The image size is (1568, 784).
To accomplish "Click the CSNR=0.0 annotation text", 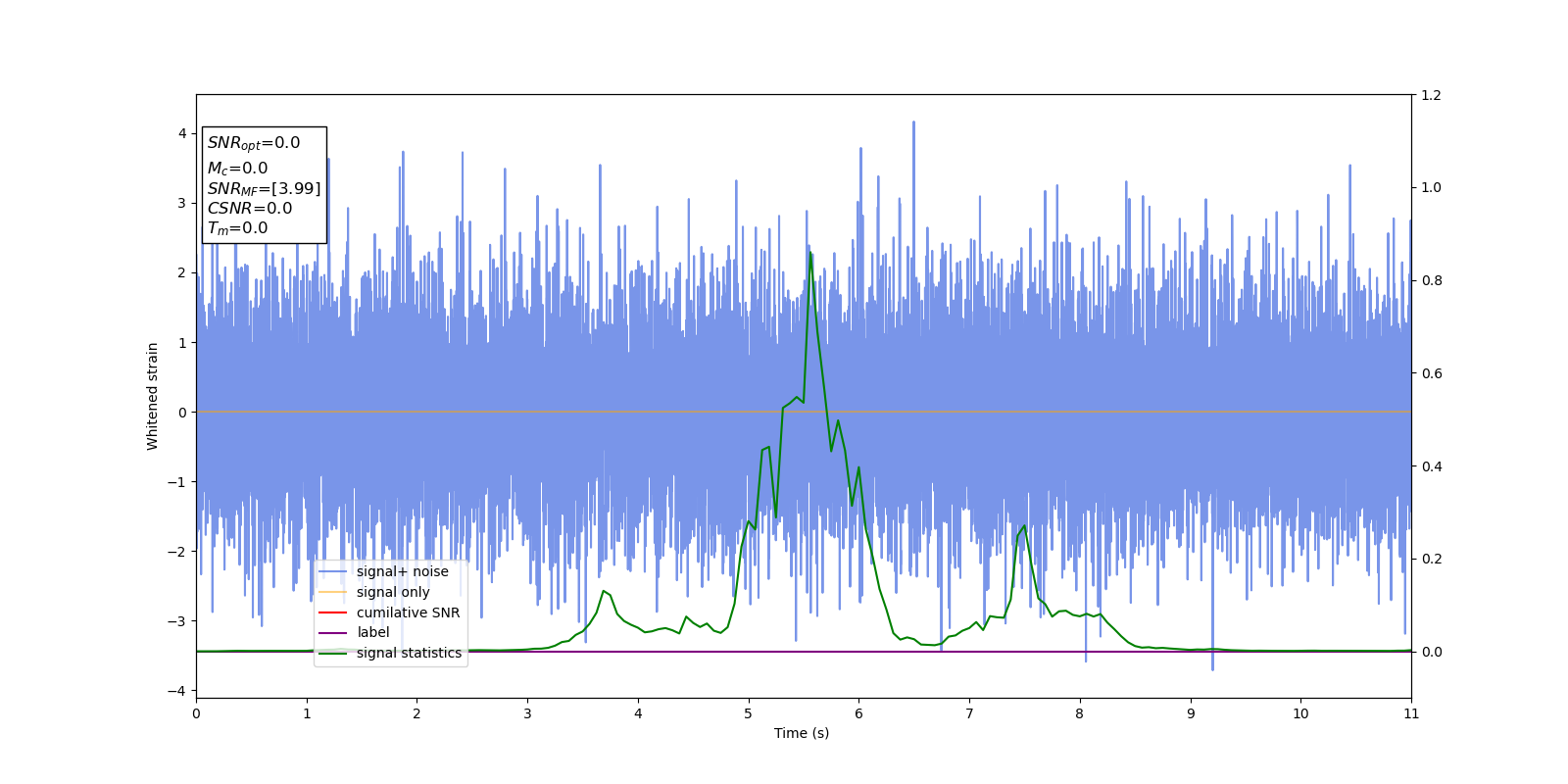I will tap(250, 208).
